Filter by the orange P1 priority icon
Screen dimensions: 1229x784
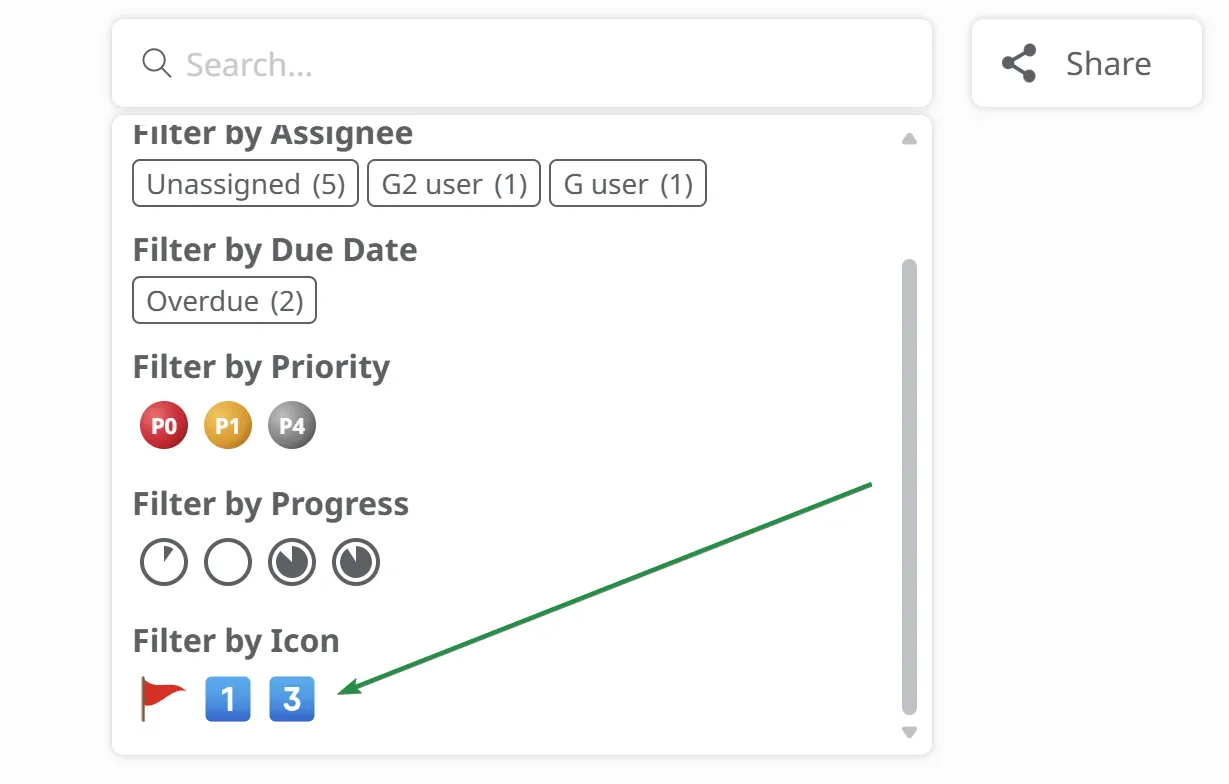(x=228, y=426)
